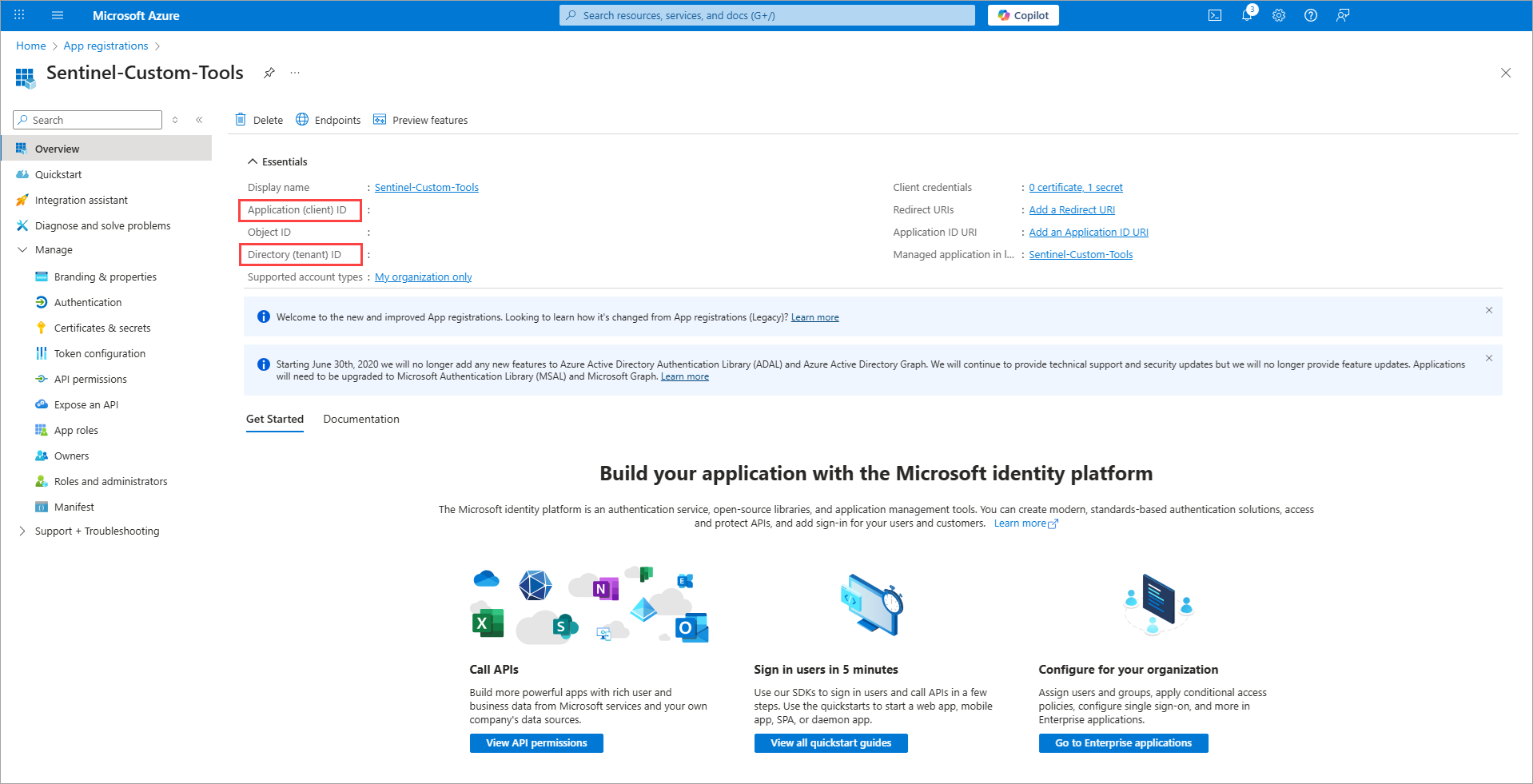
Task: Click the Delete trash icon
Action: [241, 120]
